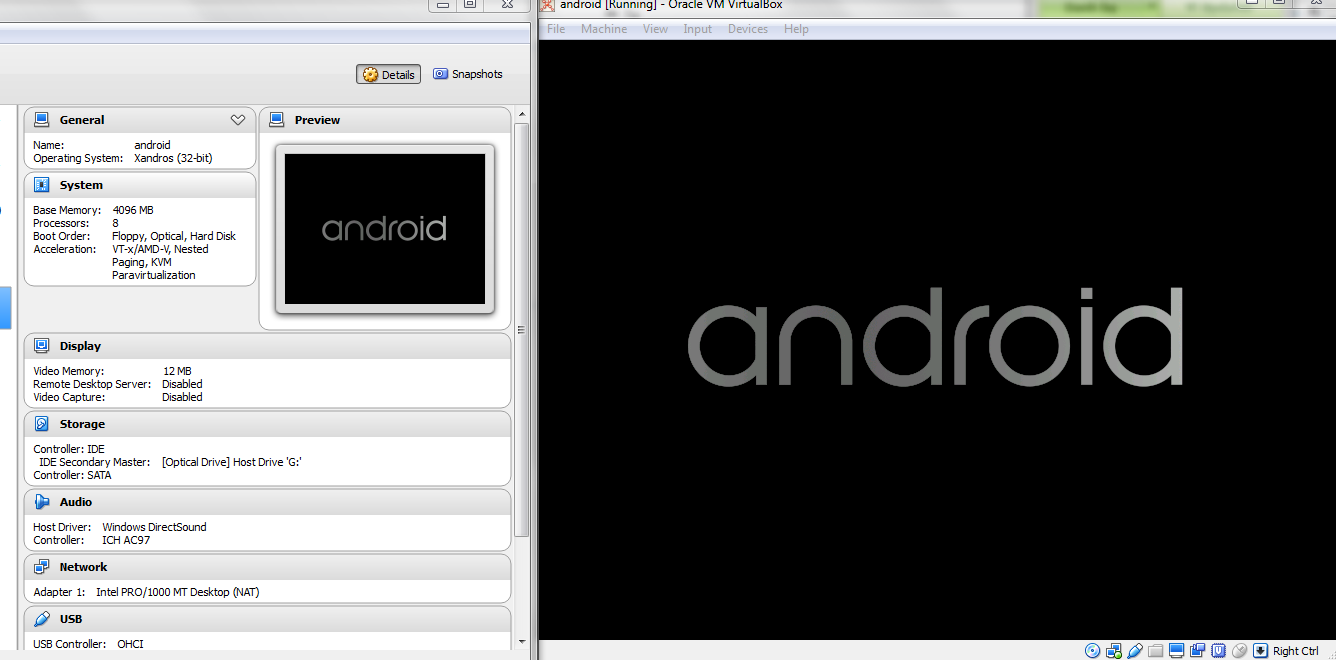Click the Boot Order value text
Screen dimensions: 1336x660
coord(174,236)
